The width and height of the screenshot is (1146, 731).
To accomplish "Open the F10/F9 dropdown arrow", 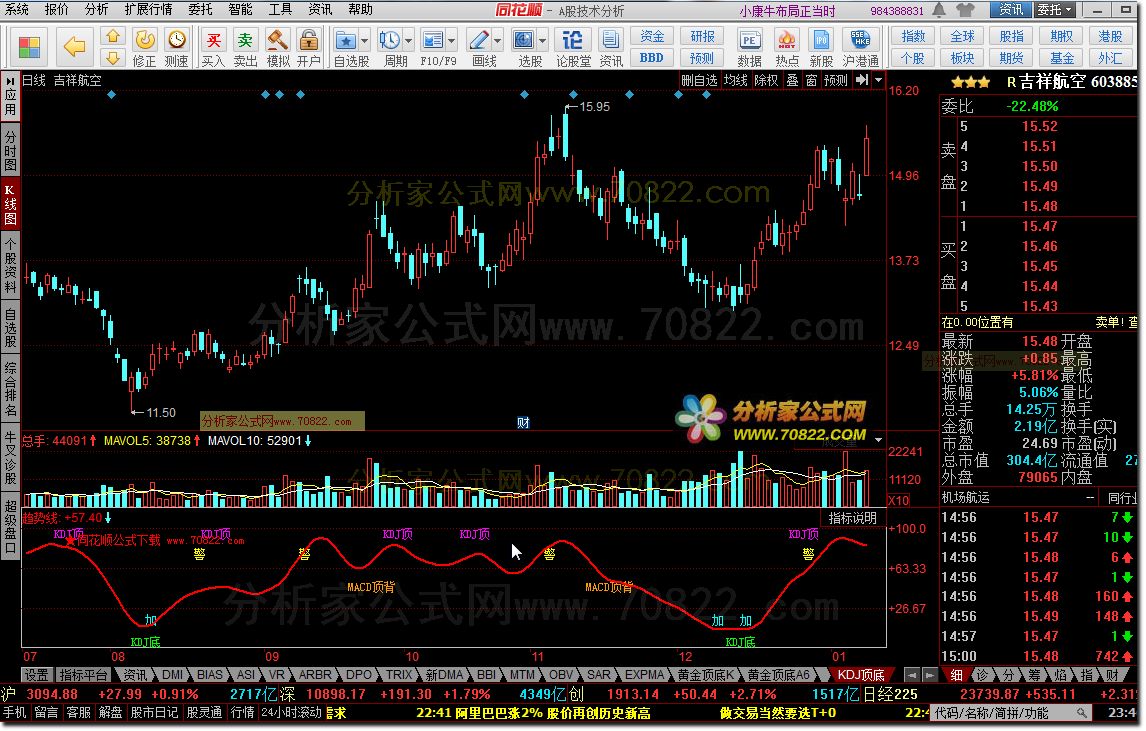I will 452,40.
